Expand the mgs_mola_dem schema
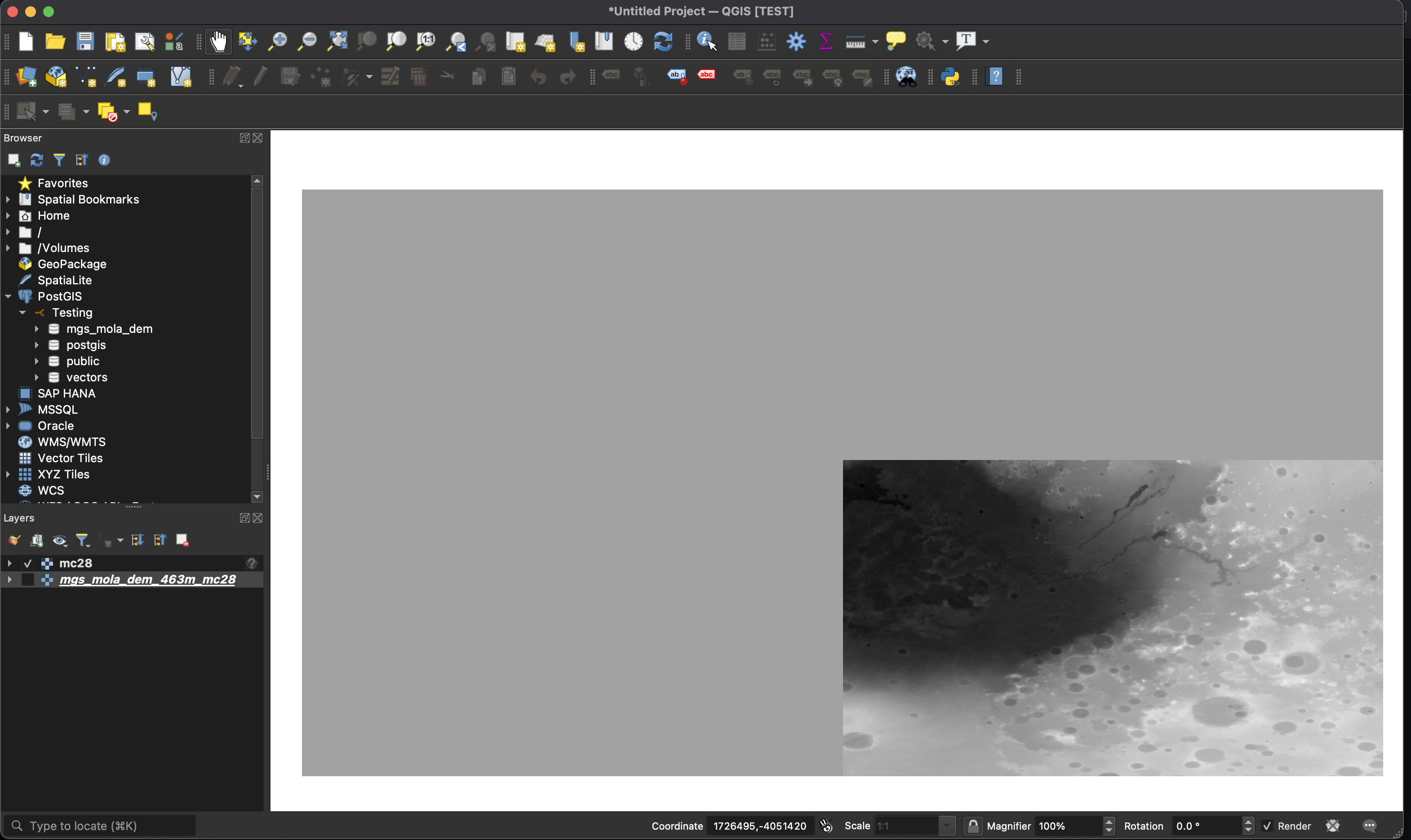 (x=37, y=329)
